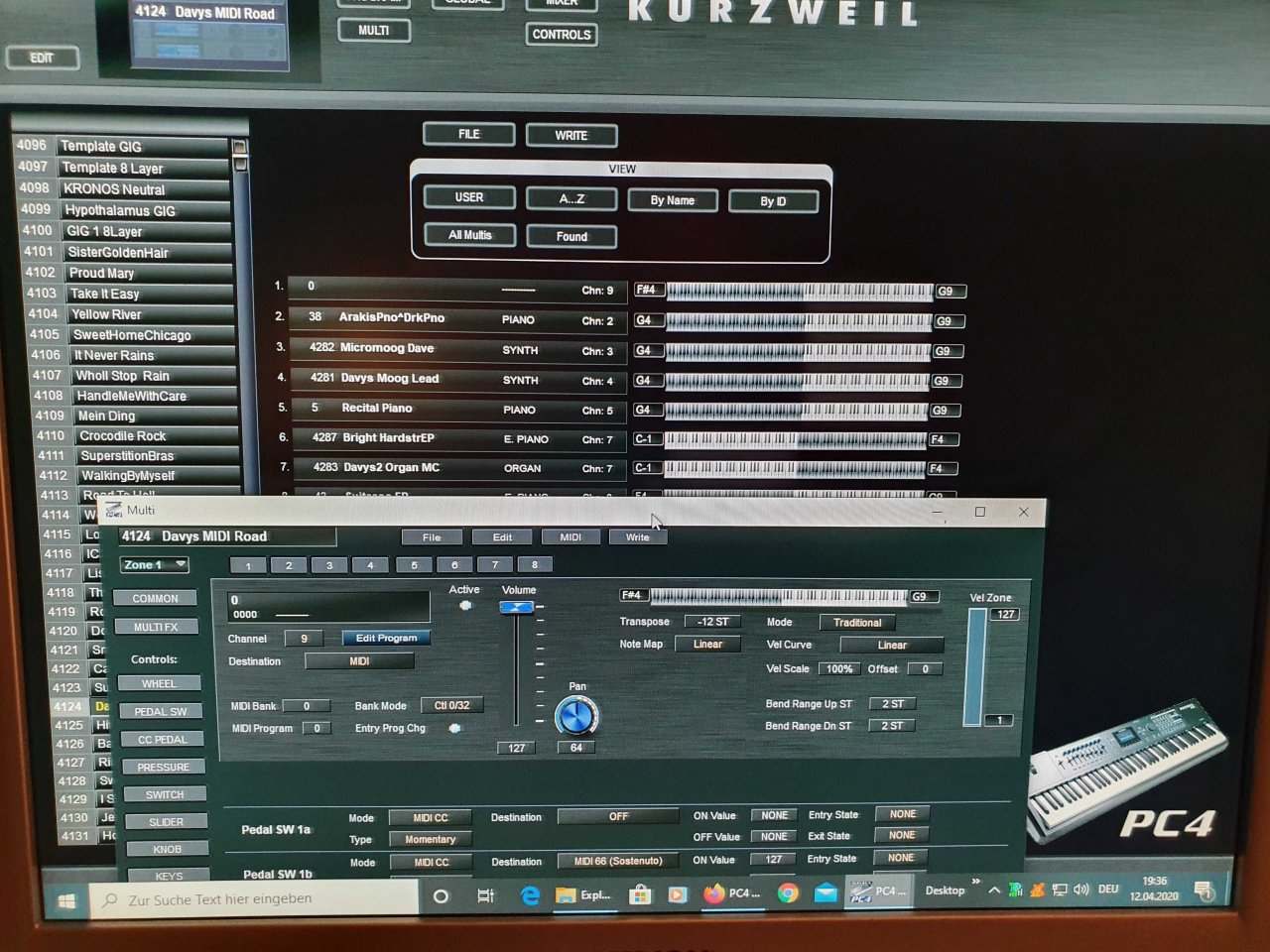Select zone tab 5
1270x952 pixels.
point(414,565)
